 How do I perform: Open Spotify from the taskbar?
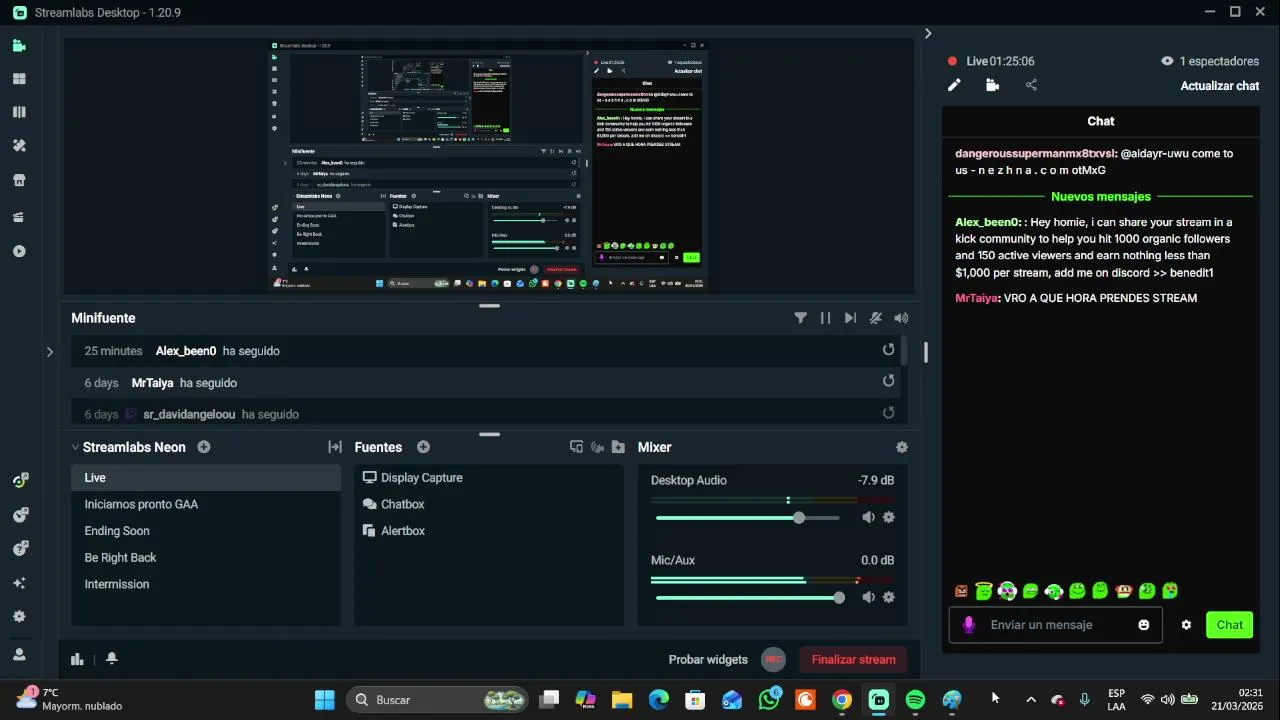coord(915,700)
